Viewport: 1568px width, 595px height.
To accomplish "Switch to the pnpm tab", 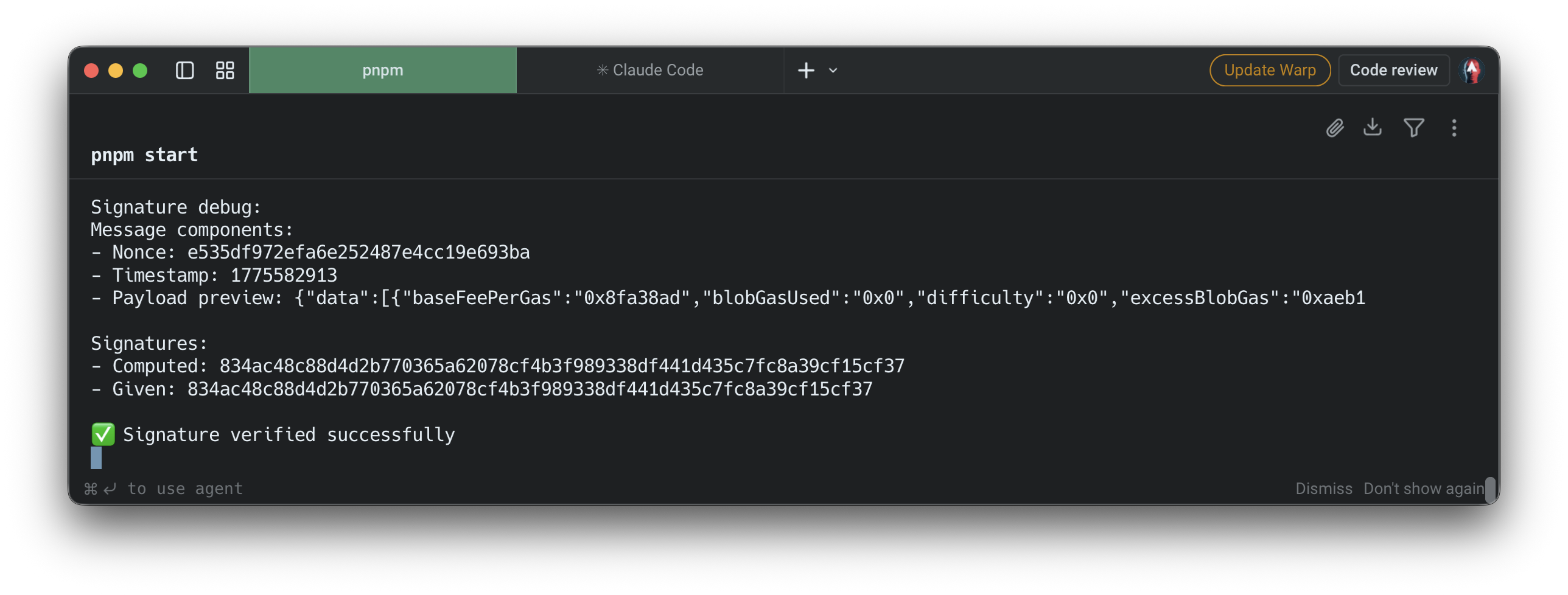I will click(x=383, y=71).
